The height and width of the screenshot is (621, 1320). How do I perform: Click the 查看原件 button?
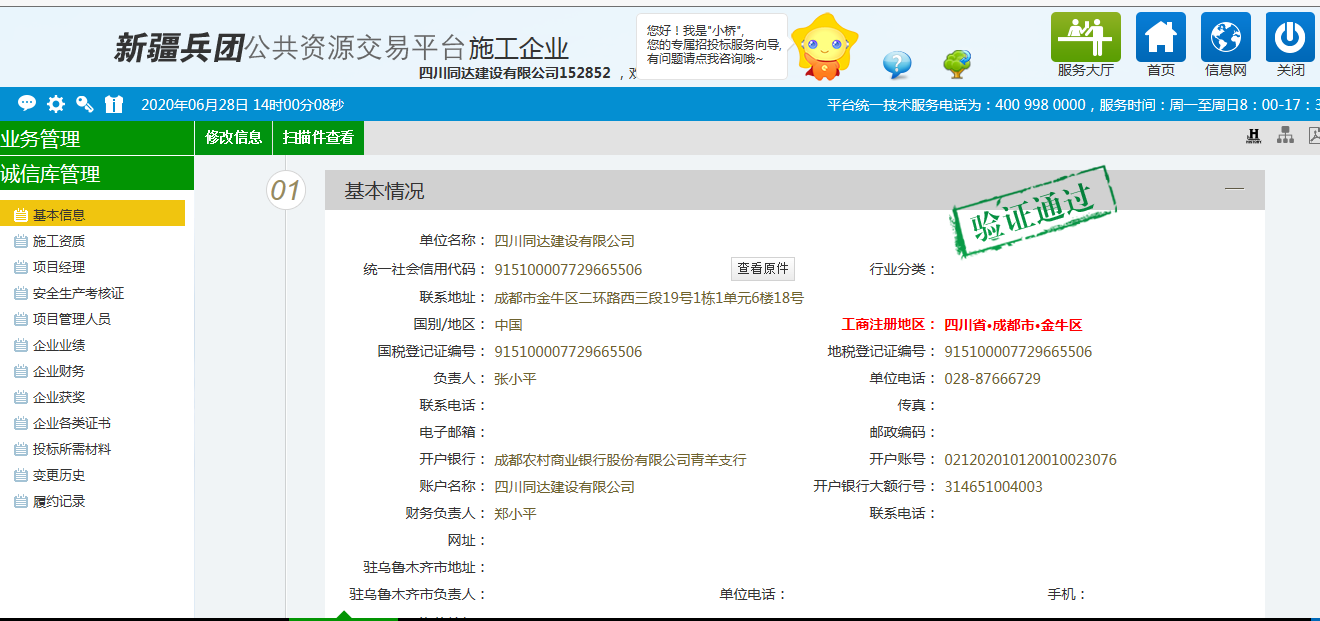761,268
